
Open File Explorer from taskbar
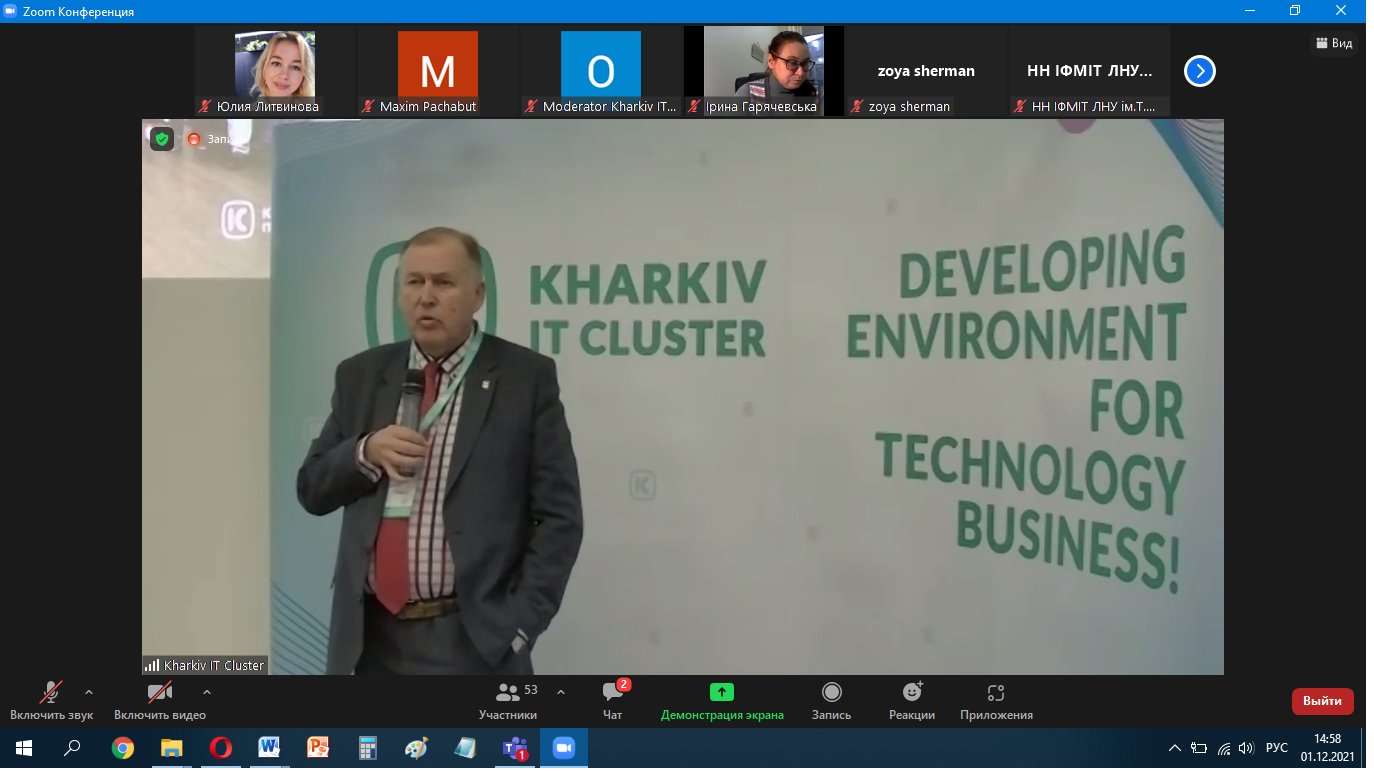(x=172, y=748)
